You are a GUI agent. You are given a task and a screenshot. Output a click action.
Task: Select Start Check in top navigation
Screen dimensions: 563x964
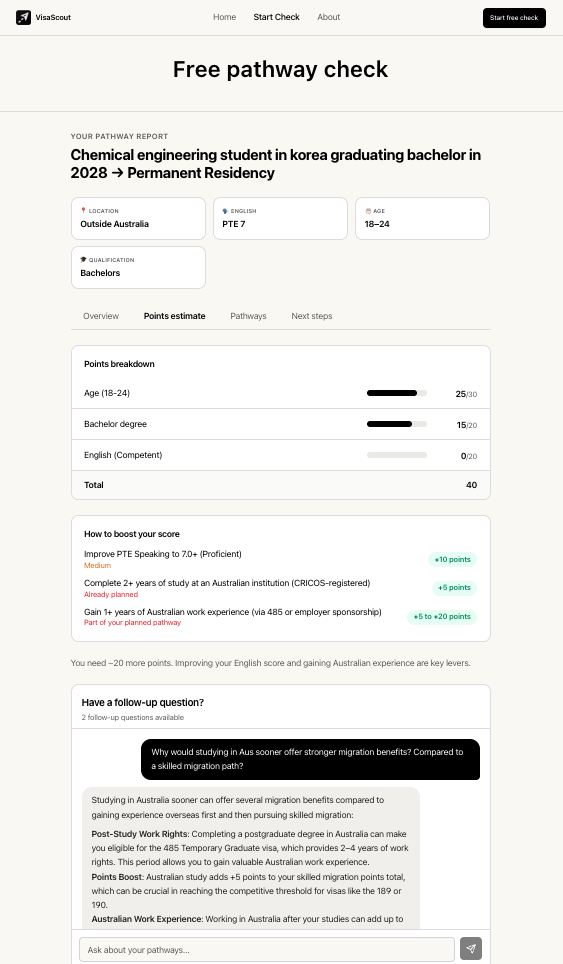click(x=277, y=17)
